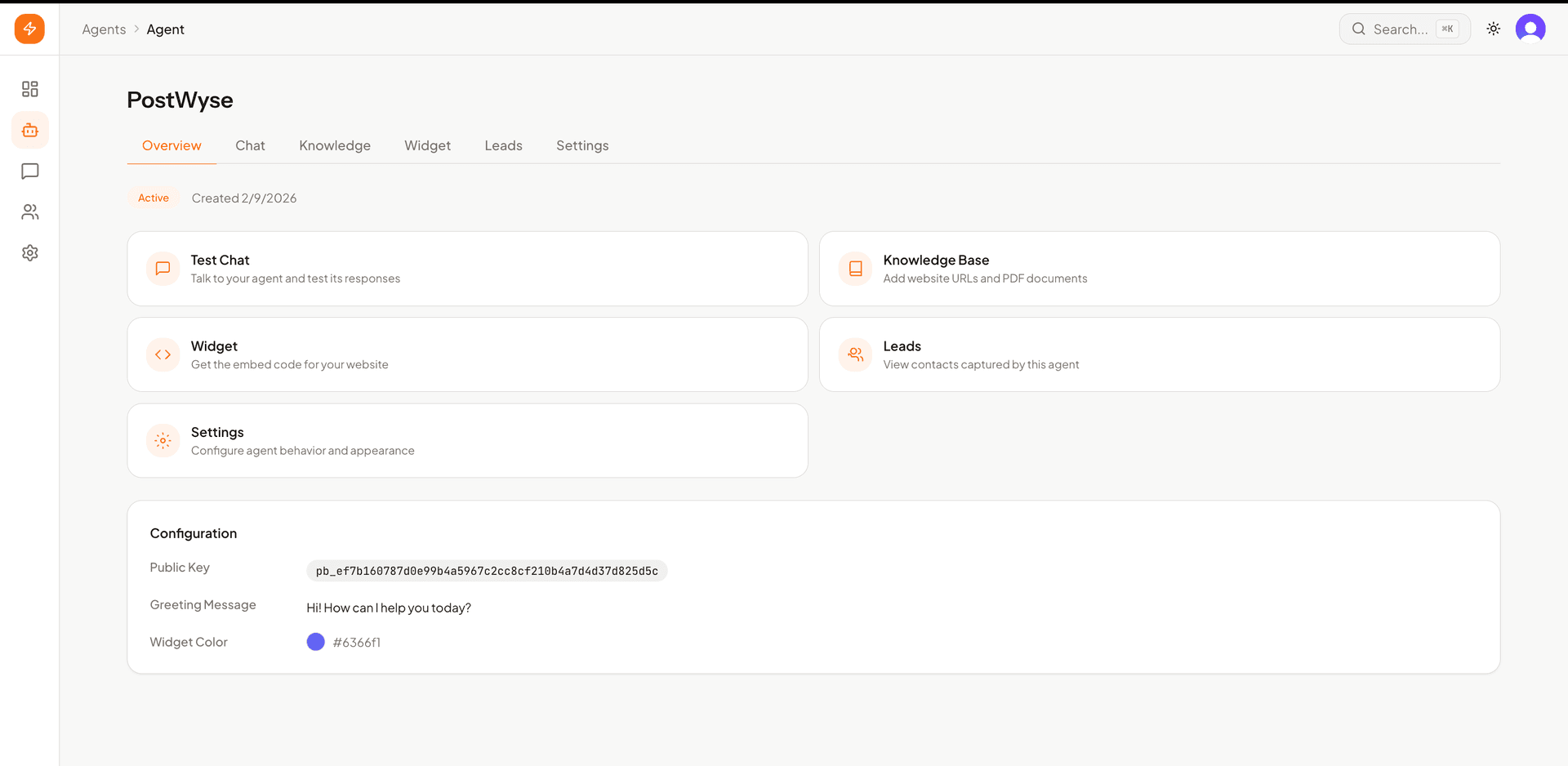The width and height of the screenshot is (1568, 766).
Task: Switch to the Leads tab
Action: pyautogui.click(x=503, y=145)
